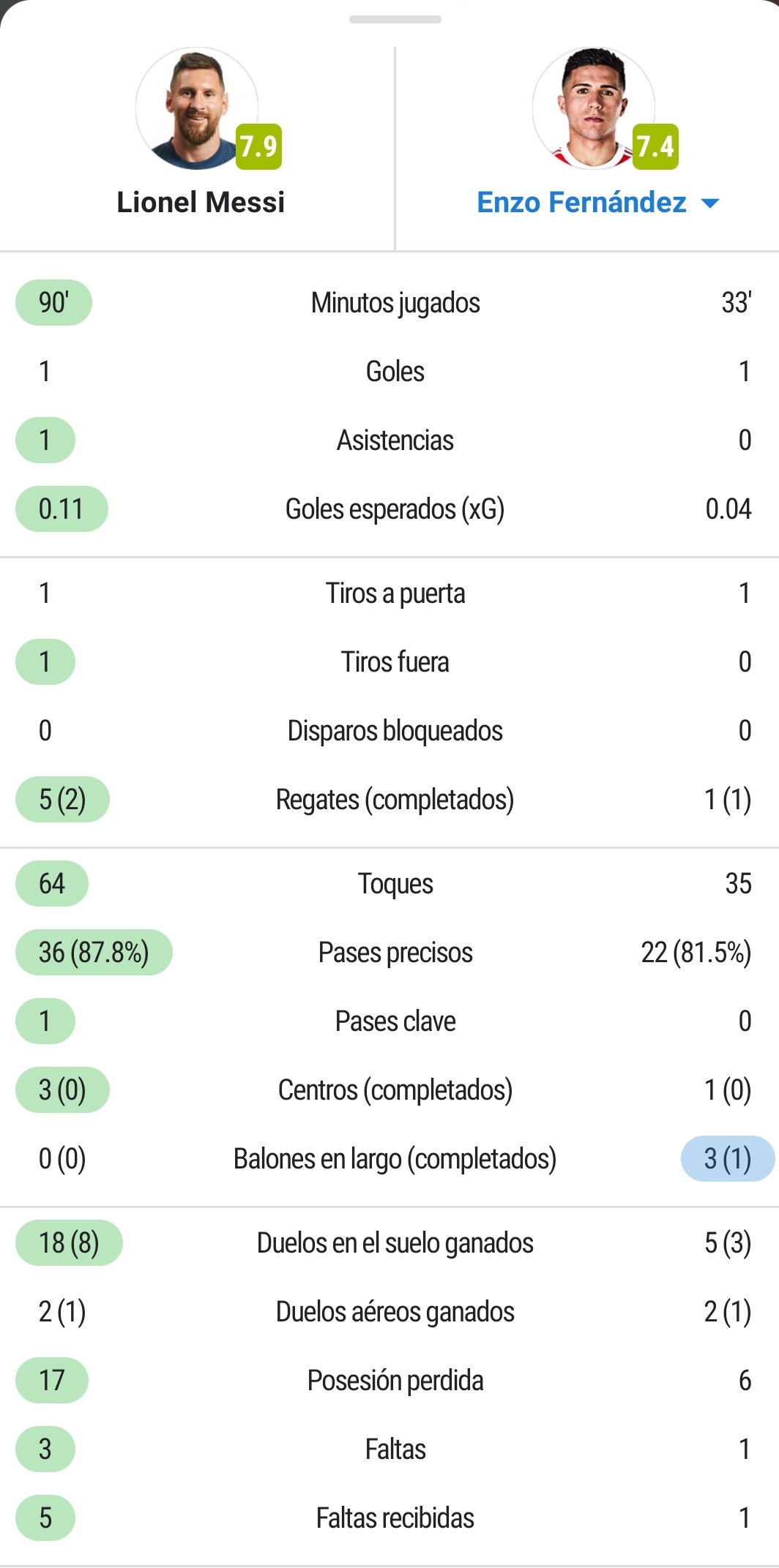The image size is (779, 1568).
Task: Select the Enzo Fernández name link
Action: [581, 203]
